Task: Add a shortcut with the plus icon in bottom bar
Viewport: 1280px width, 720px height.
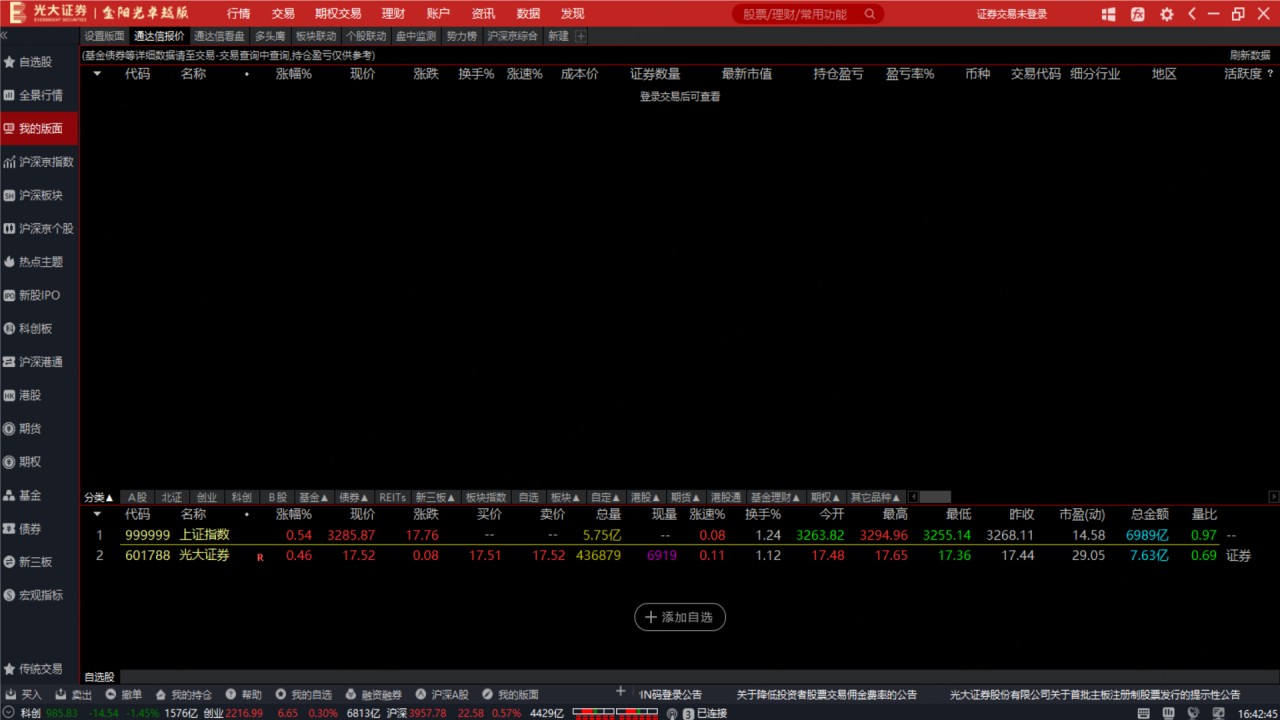Action: point(620,691)
